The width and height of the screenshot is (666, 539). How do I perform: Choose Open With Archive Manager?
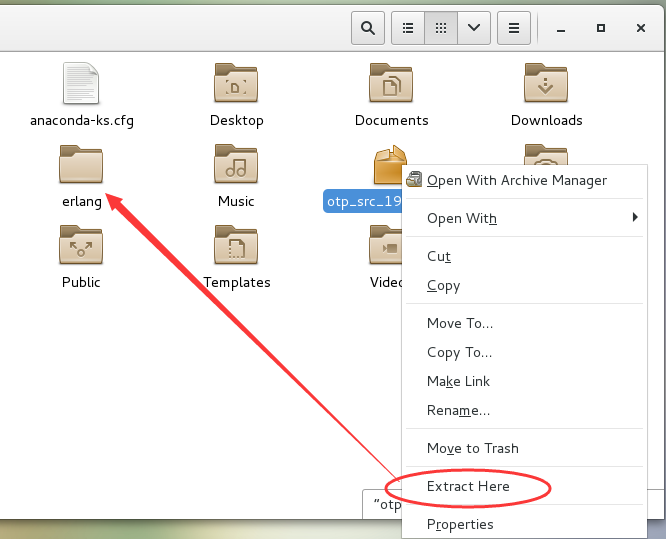click(x=524, y=180)
